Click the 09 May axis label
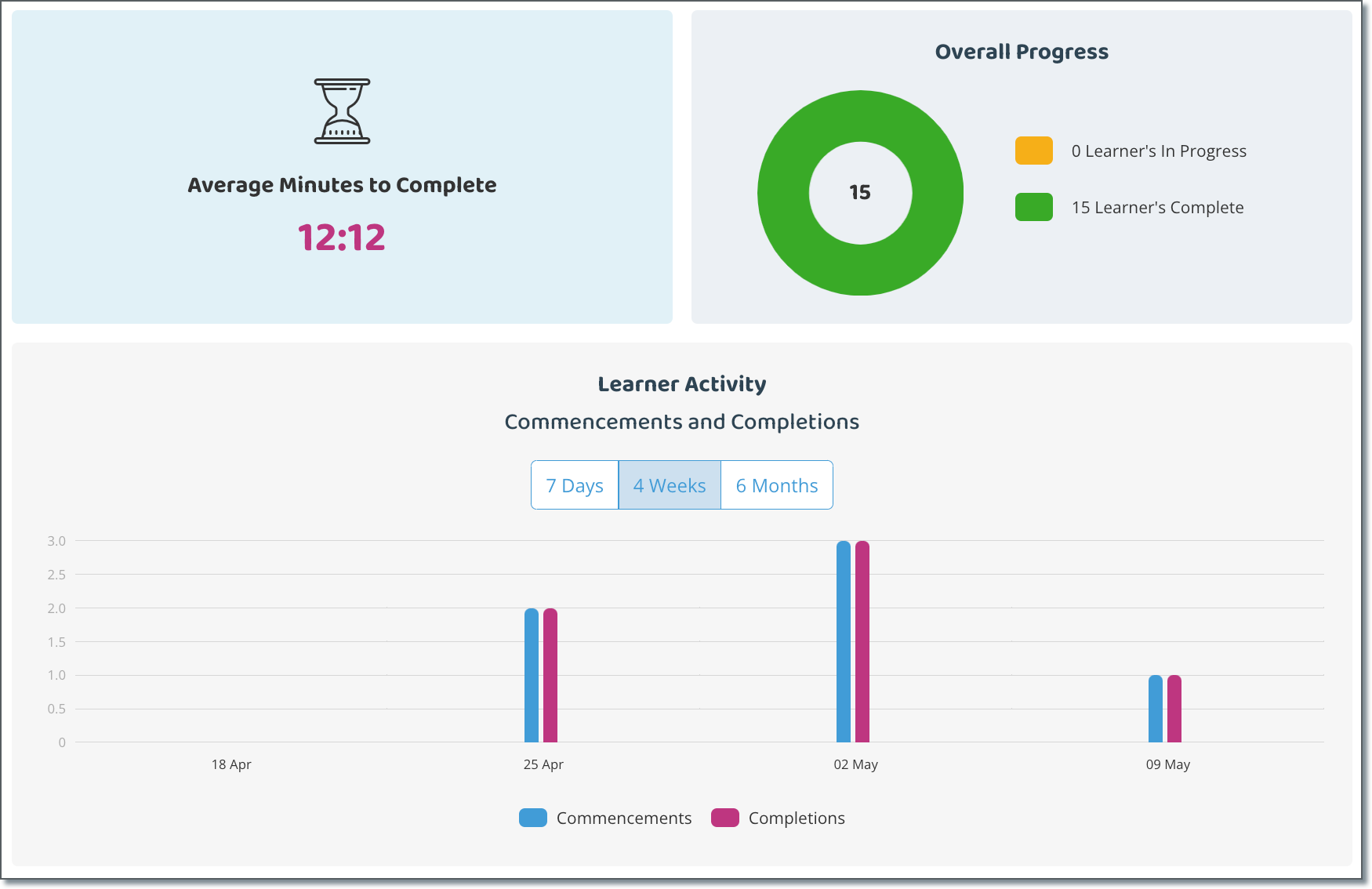This screenshot has width=1372, height=889. [x=1167, y=764]
